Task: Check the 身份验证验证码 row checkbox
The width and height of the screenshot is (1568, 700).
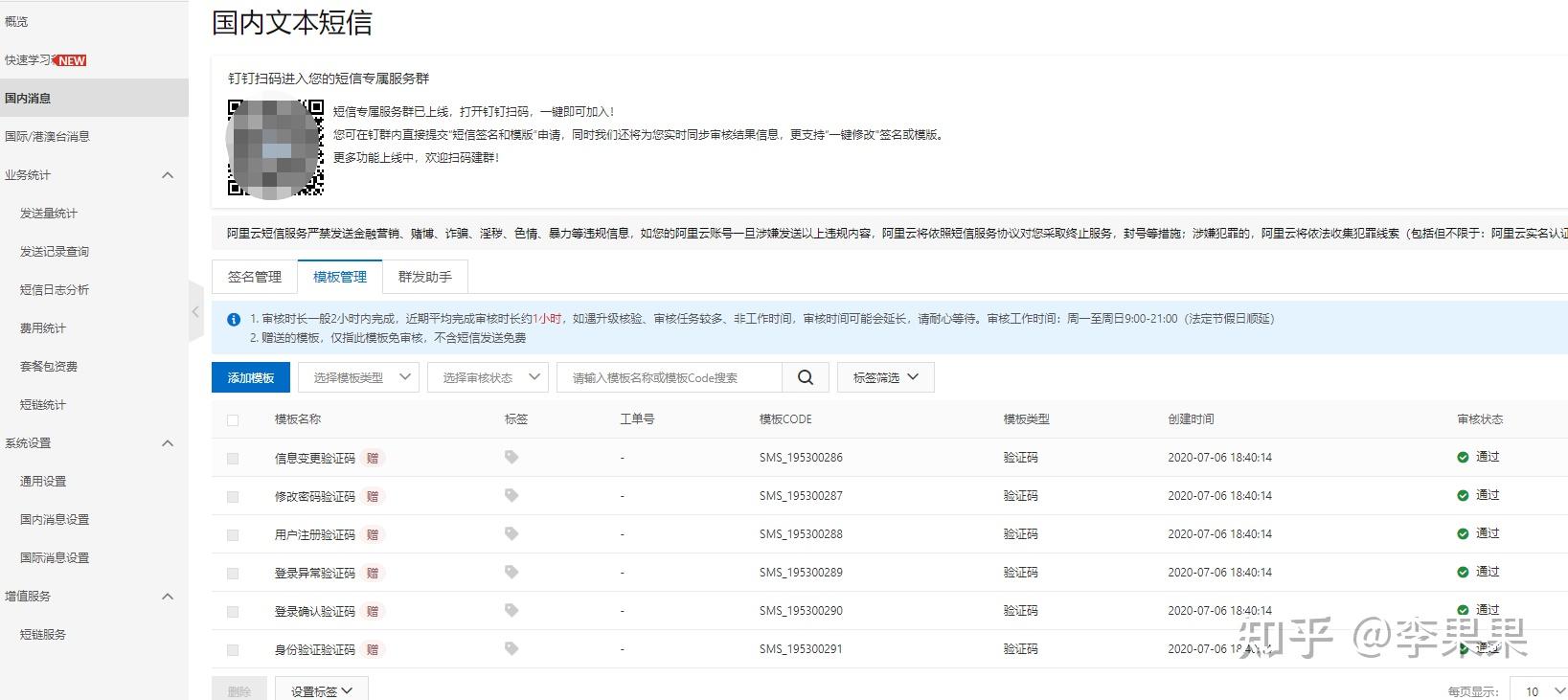Action: click(x=233, y=650)
